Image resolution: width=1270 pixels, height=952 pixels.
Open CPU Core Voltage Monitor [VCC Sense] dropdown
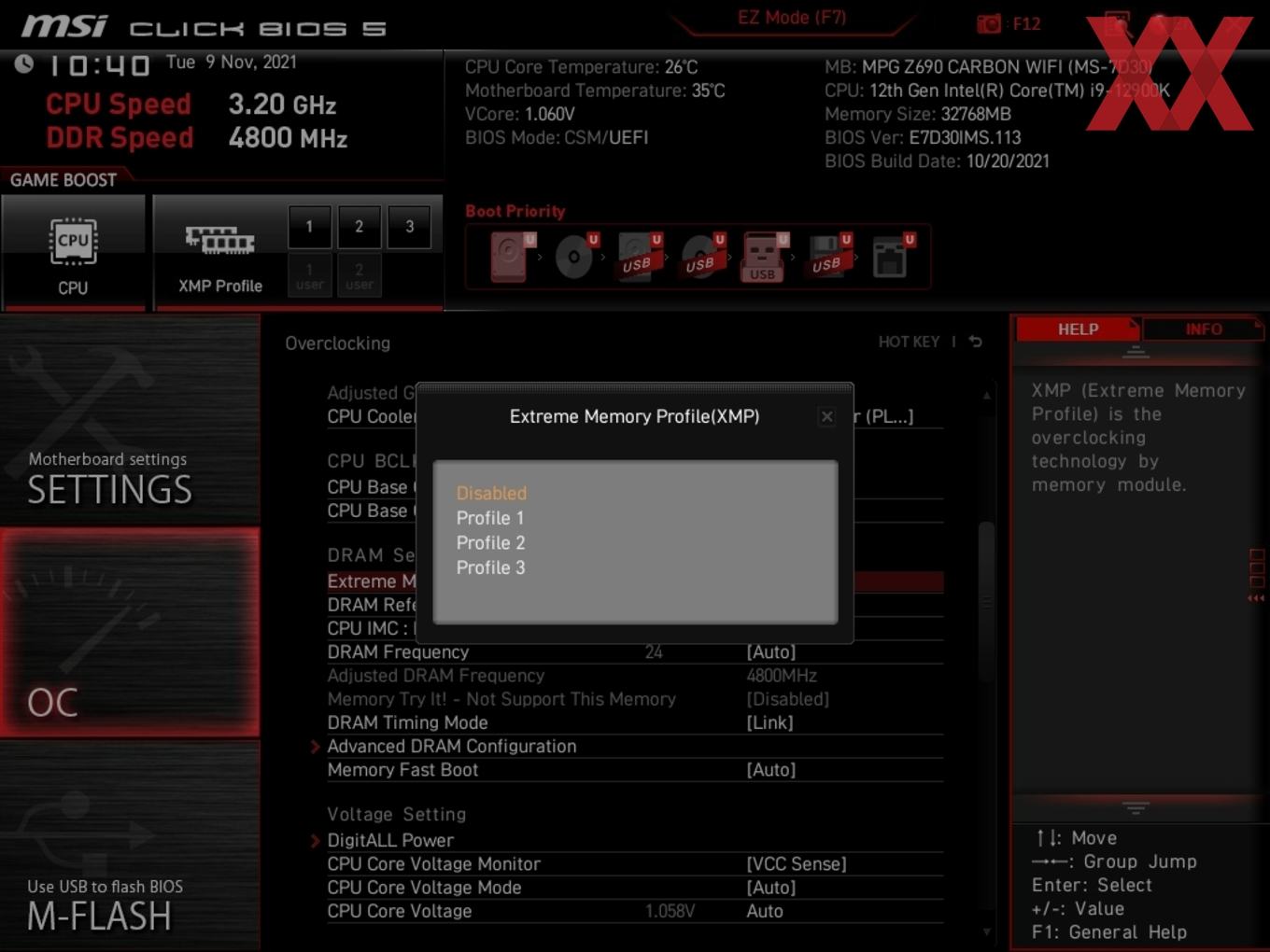(796, 864)
